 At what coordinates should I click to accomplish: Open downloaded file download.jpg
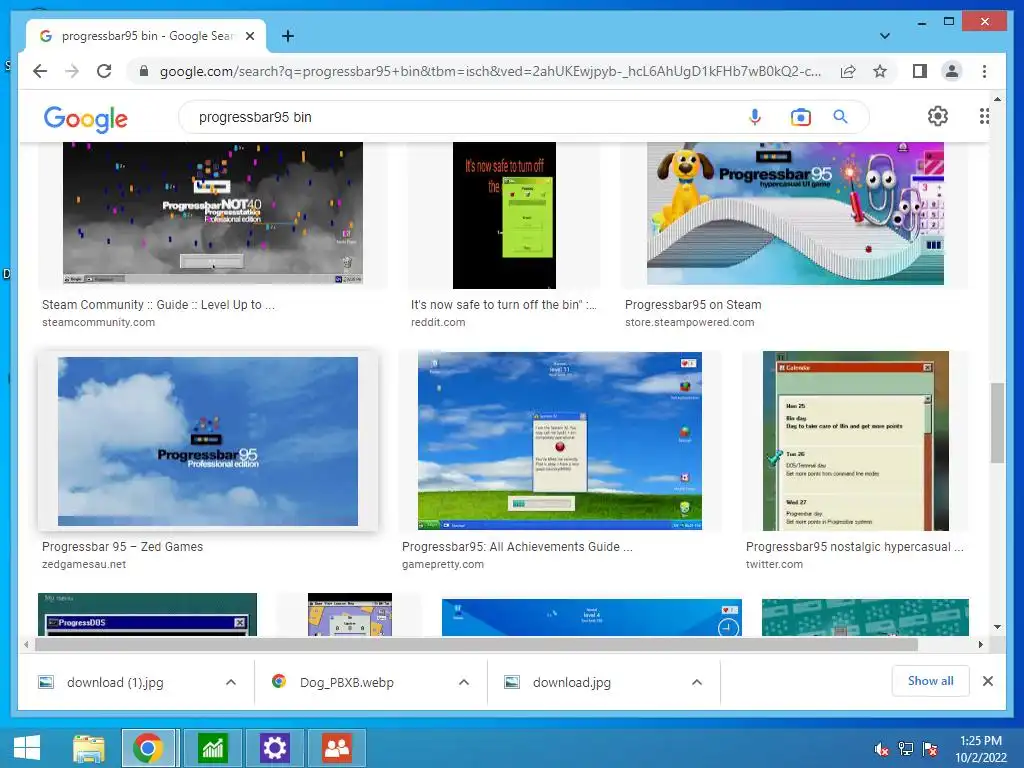tap(571, 682)
